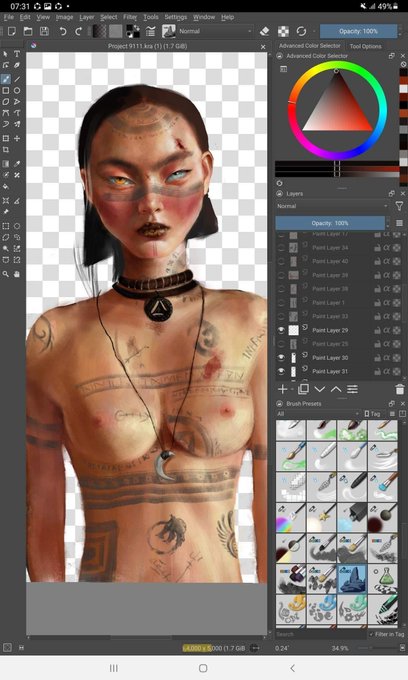
Task: Select the Freehand Brush tool
Action: click(6, 79)
